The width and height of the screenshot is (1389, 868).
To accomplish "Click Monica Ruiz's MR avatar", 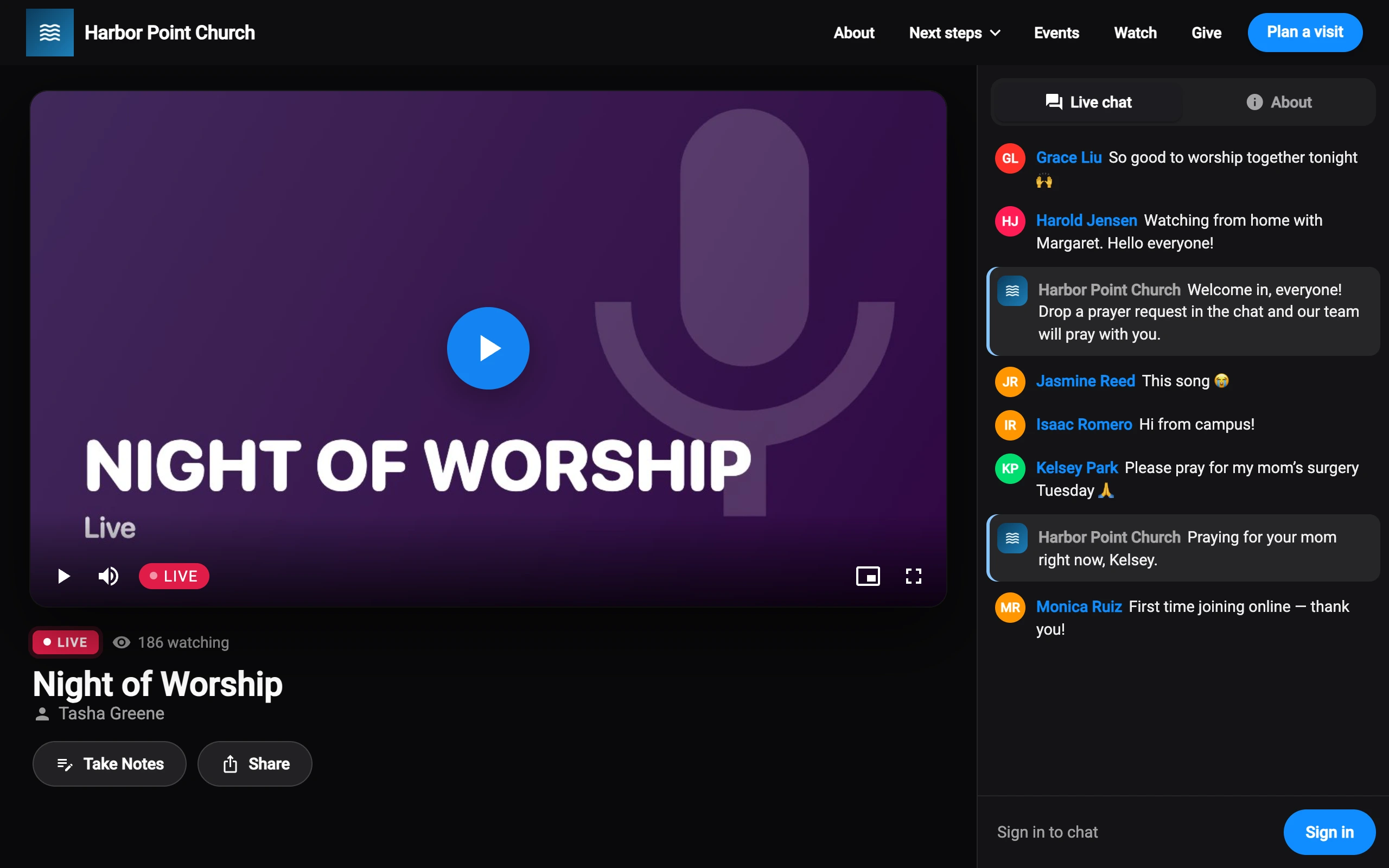I will [x=1010, y=608].
